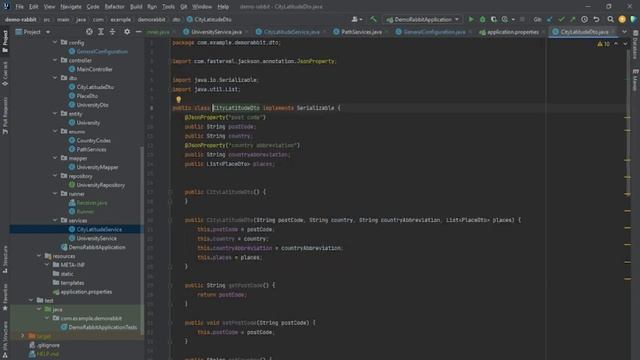Select PlaceDto in project tree
This screenshot has width=640, height=360.
pos(87,96)
